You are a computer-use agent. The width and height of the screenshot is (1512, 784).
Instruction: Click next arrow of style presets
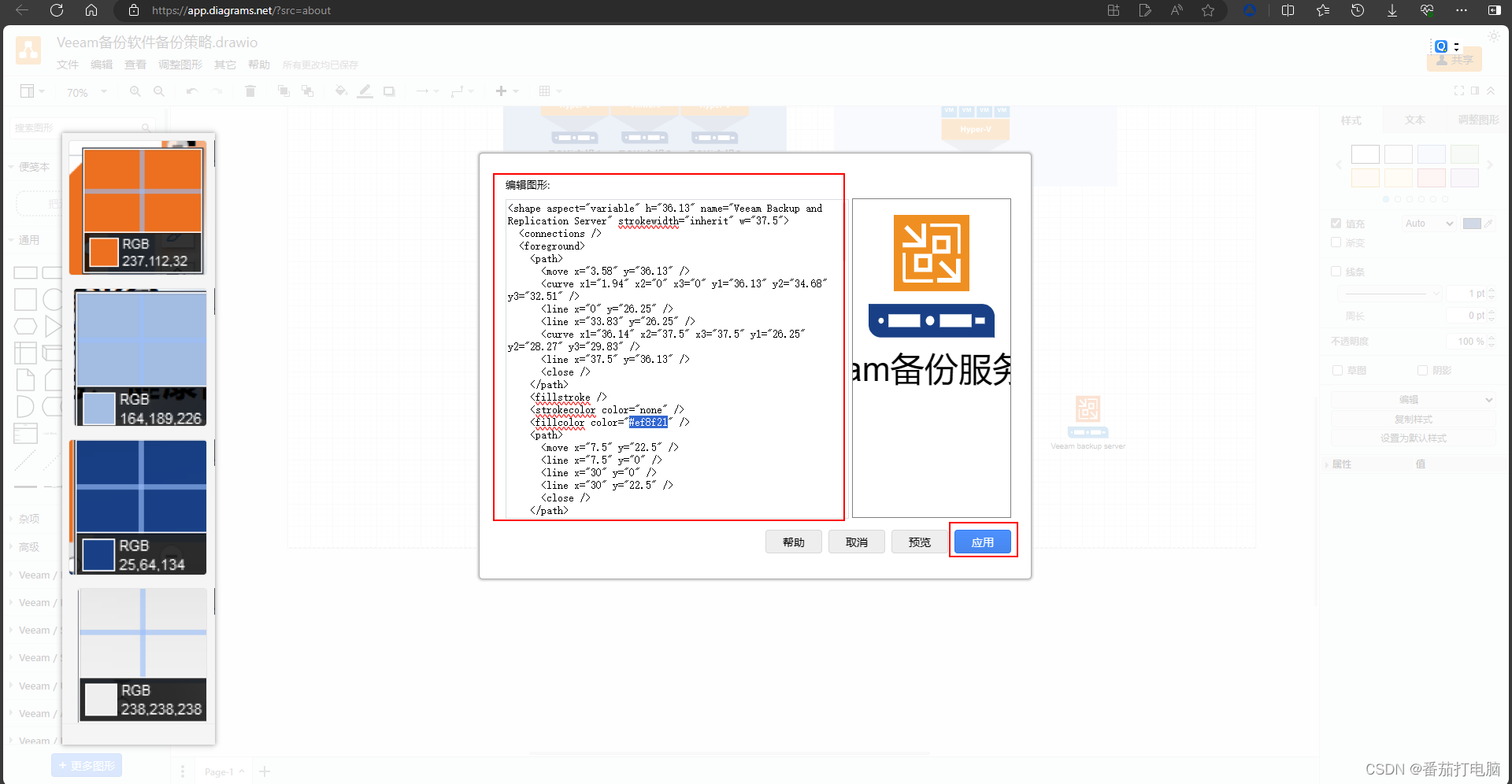click(1490, 165)
